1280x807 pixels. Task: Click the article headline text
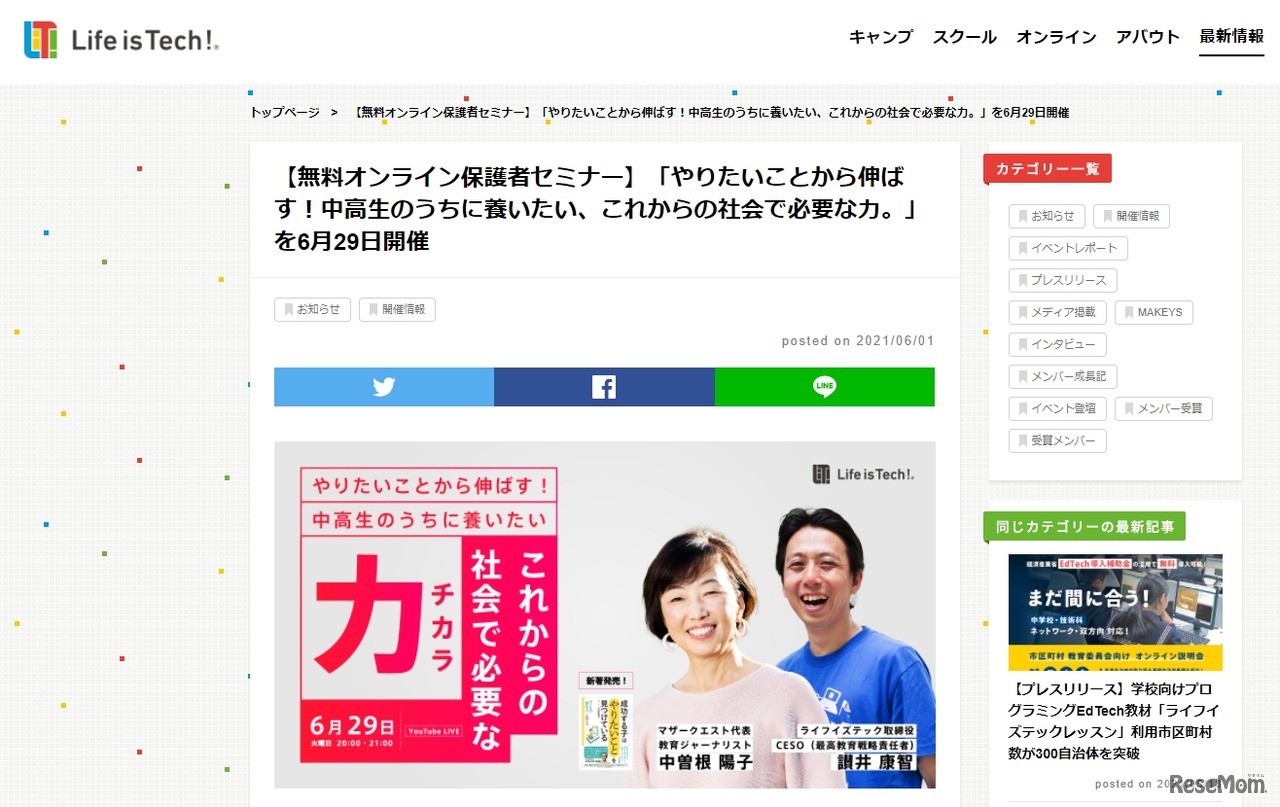coord(595,210)
